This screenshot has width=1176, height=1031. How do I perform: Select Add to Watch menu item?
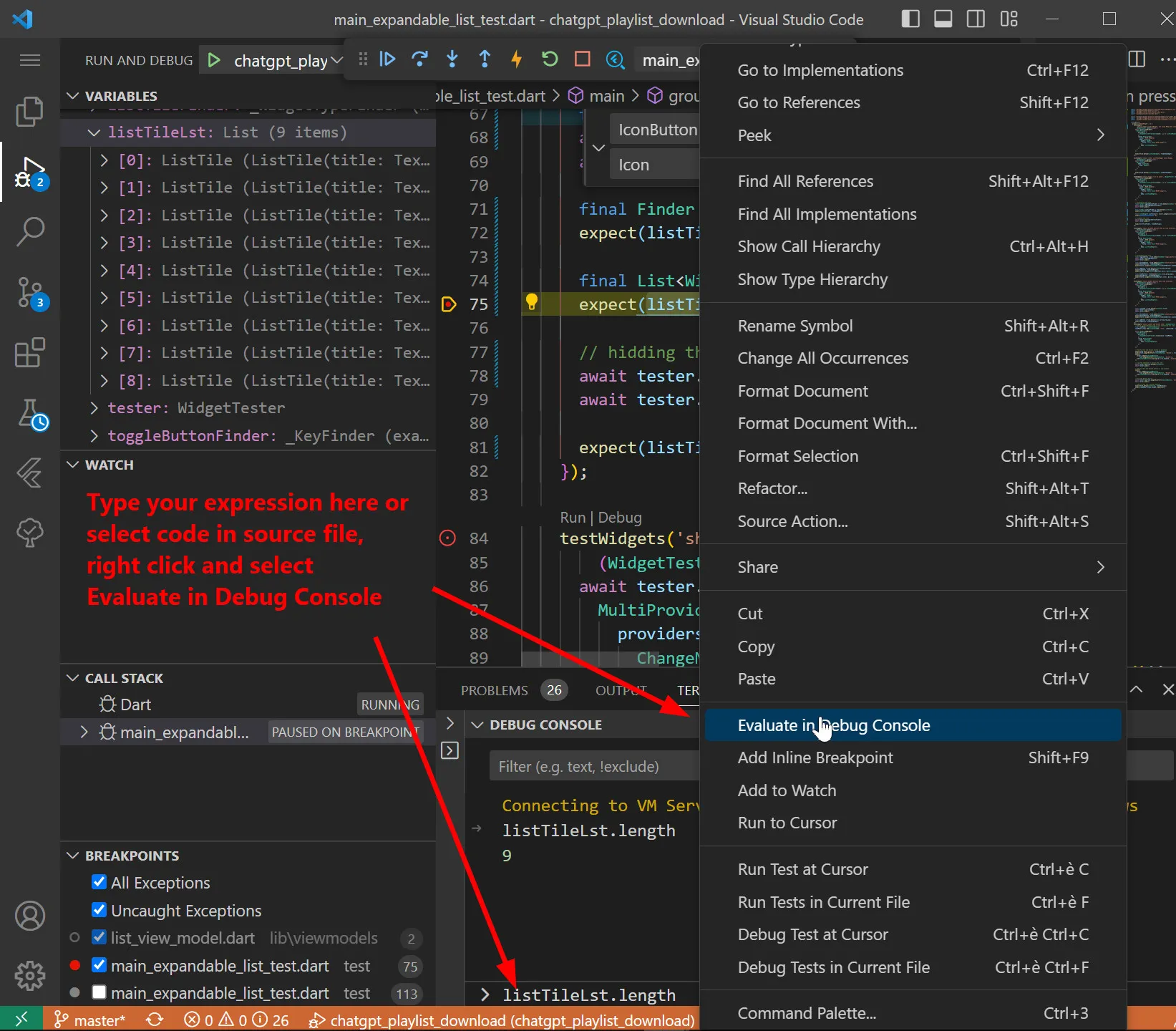tap(913, 790)
